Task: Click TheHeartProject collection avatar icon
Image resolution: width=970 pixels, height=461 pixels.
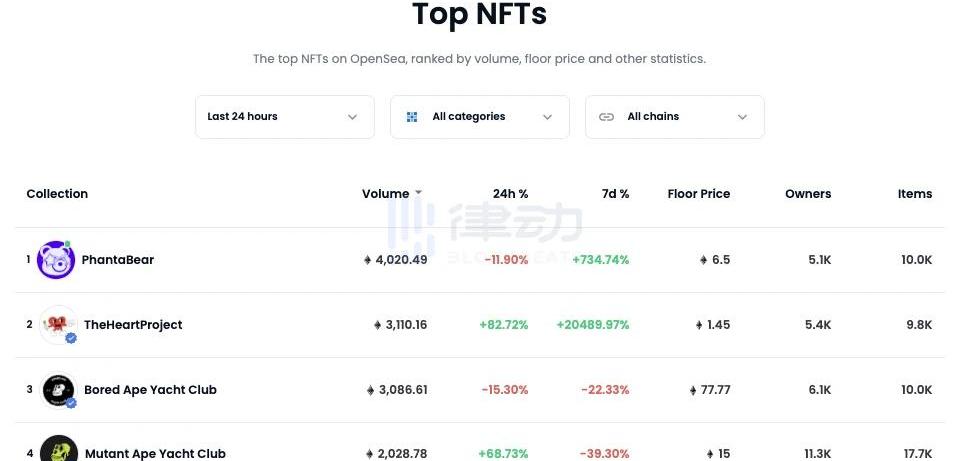Action: (x=58, y=324)
